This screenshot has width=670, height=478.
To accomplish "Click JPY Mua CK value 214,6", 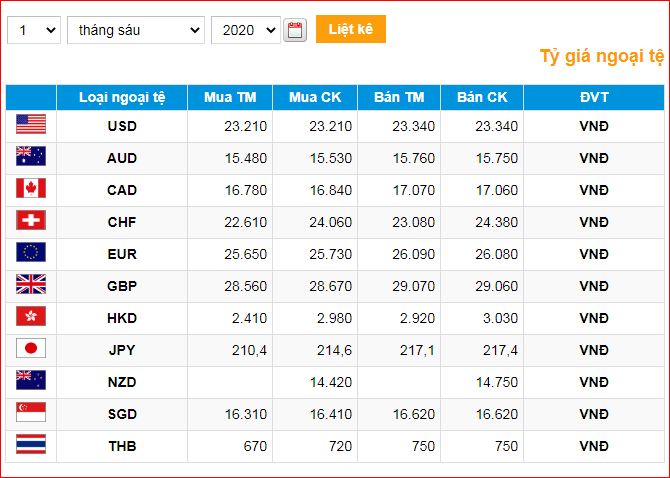I will tap(335, 351).
